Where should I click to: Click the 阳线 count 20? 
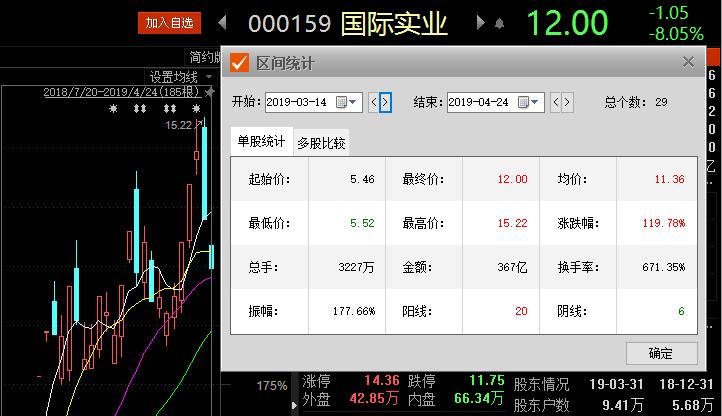(x=521, y=311)
